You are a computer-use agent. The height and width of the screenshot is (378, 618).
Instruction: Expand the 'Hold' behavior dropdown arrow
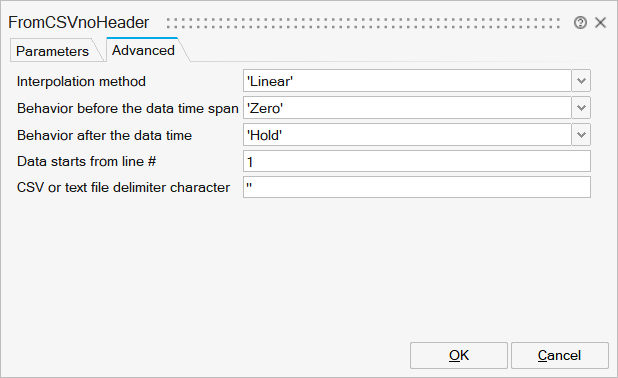[x=581, y=135]
